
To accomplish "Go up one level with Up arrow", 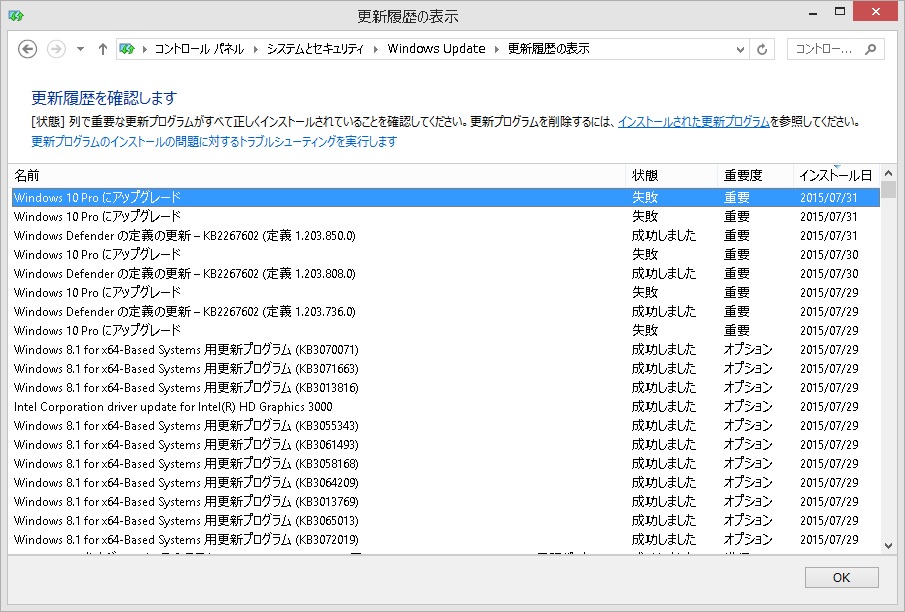I will 103,49.
